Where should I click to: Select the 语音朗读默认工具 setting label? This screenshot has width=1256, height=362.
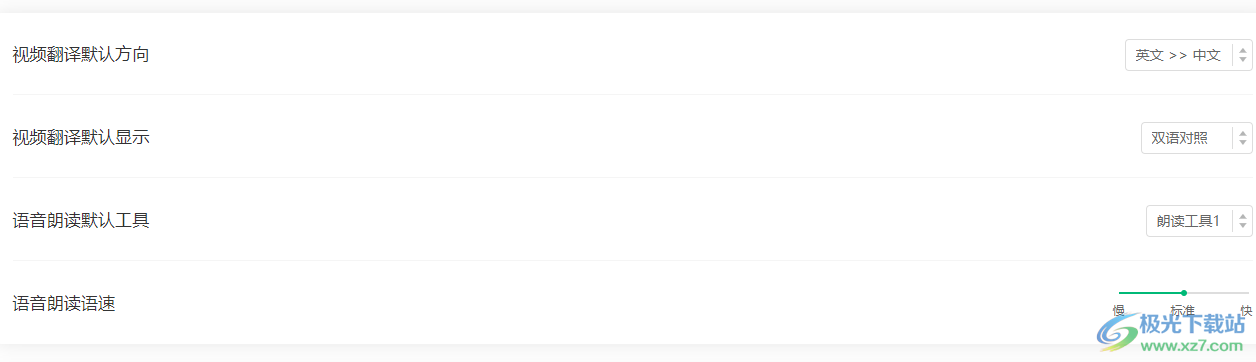pos(81,220)
